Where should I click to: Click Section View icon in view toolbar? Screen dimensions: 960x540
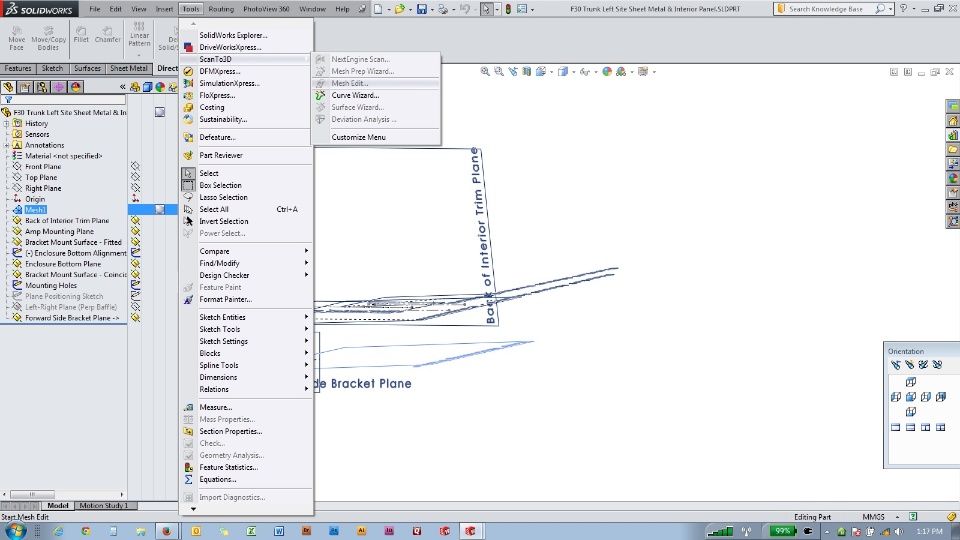[527, 72]
